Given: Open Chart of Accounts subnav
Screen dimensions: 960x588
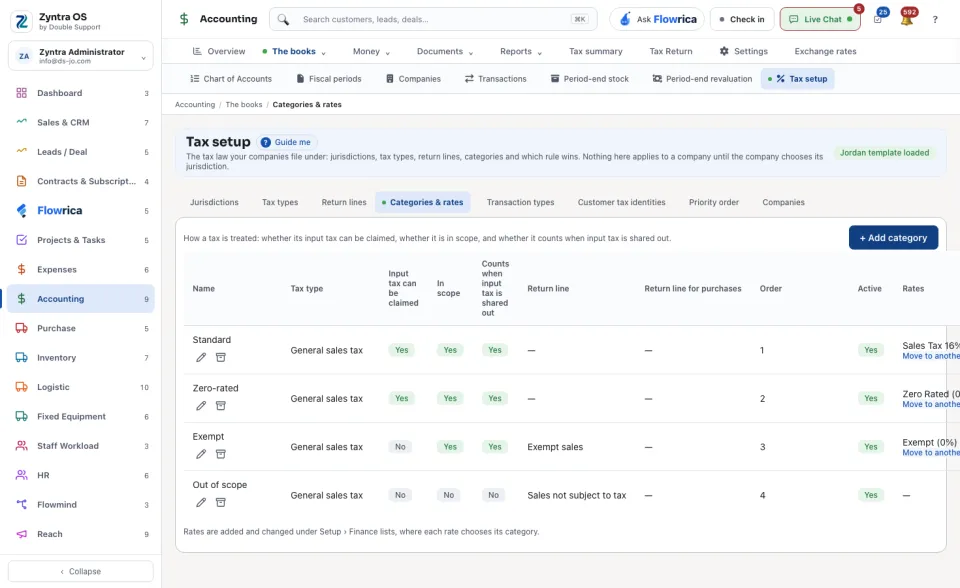Looking at the screenshot, I should coord(231,79).
